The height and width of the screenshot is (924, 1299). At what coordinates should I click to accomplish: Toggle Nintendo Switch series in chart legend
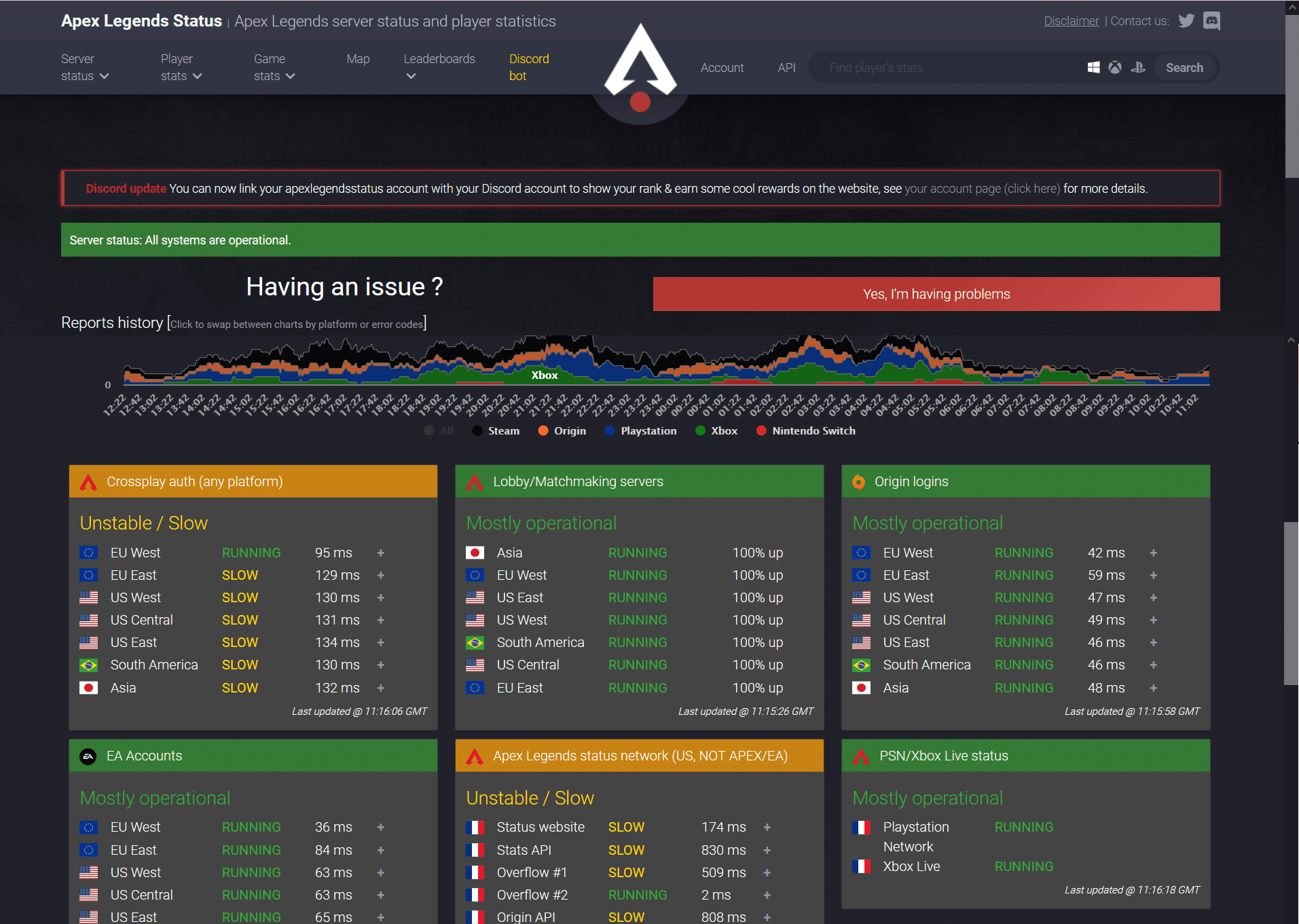point(806,431)
